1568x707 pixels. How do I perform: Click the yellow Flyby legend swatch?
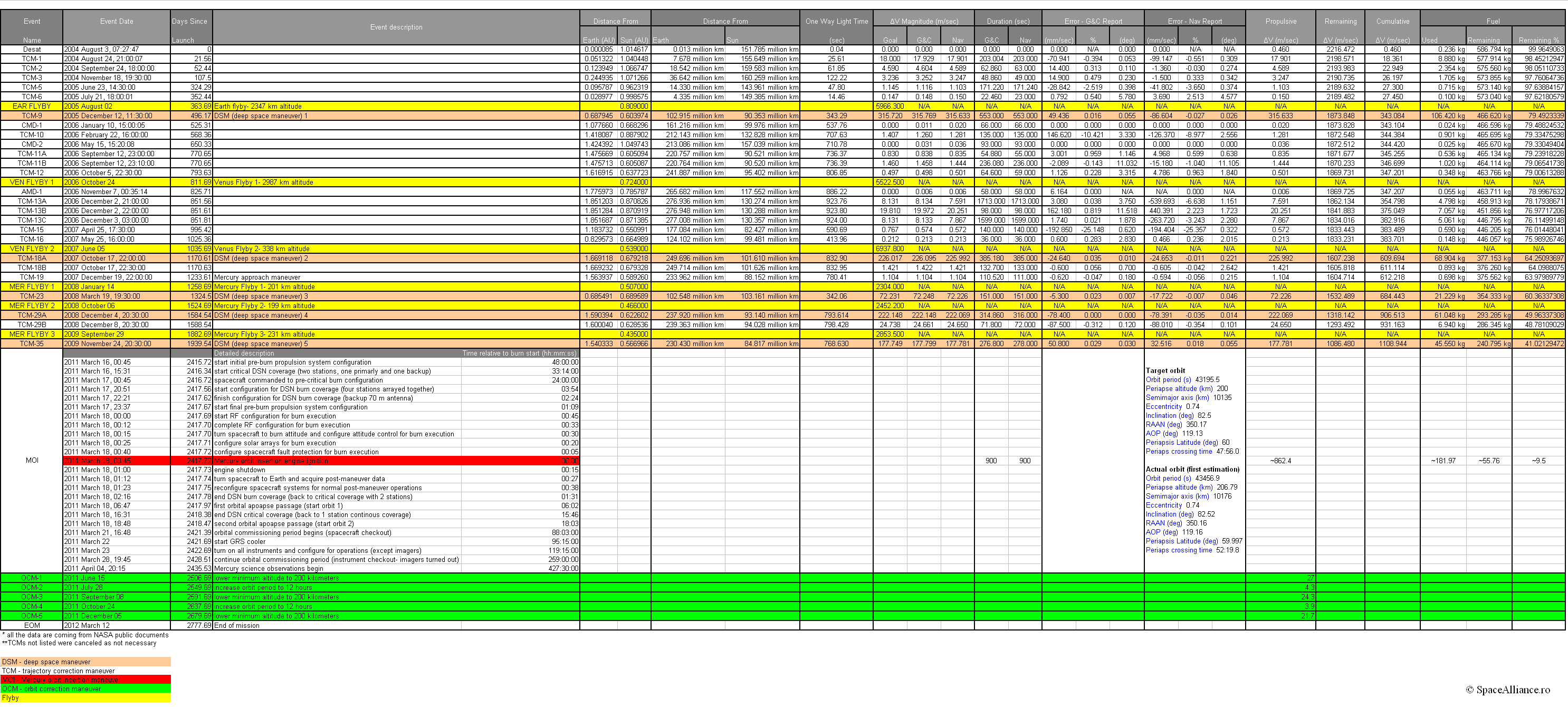click(85, 698)
